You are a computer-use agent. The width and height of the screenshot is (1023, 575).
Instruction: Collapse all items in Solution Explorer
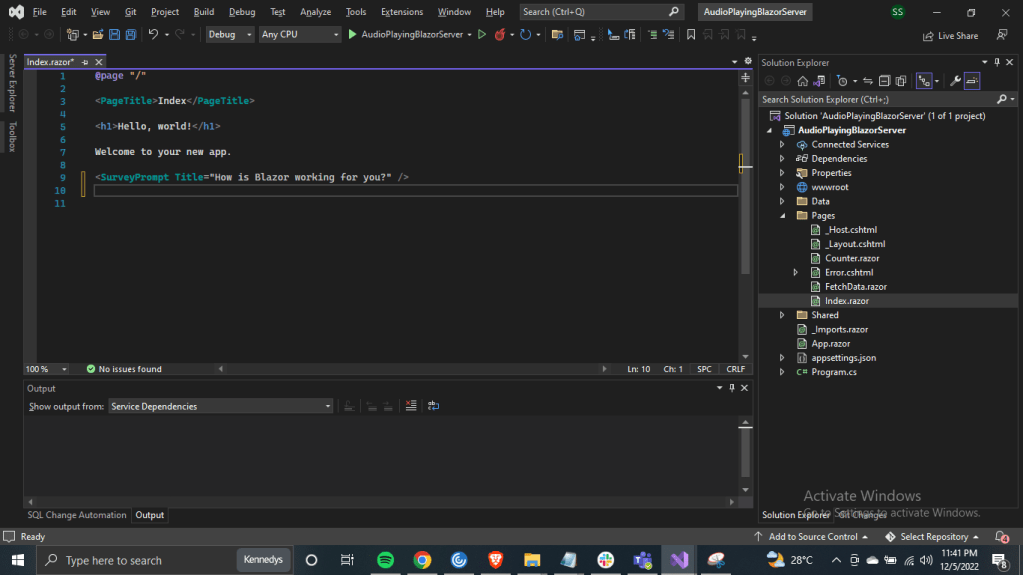(885, 81)
